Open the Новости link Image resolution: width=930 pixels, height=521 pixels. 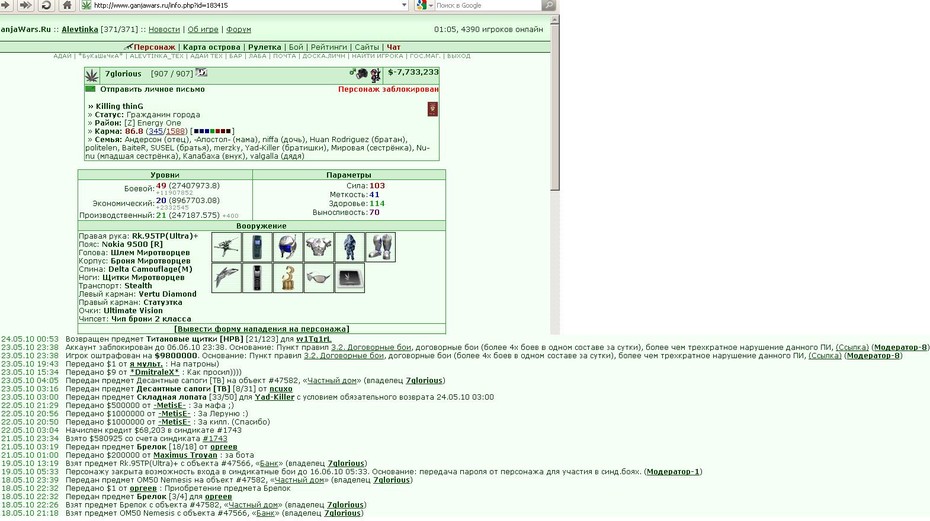point(164,29)
